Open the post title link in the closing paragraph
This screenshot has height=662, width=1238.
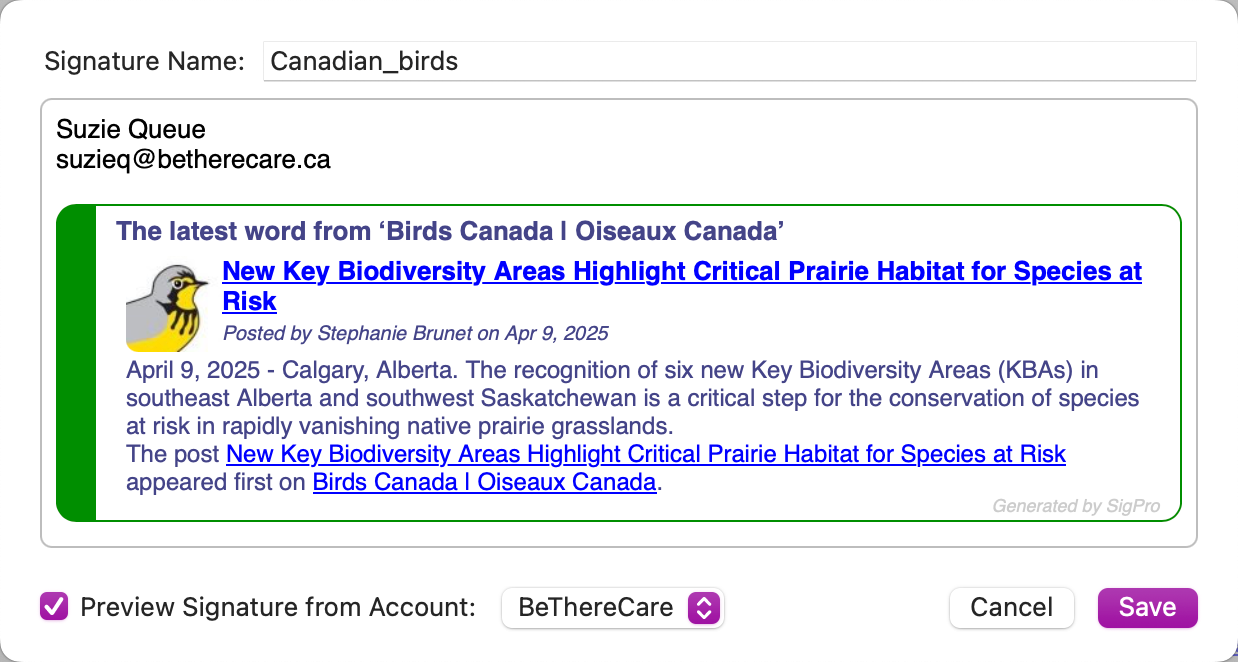coord(645,454)
